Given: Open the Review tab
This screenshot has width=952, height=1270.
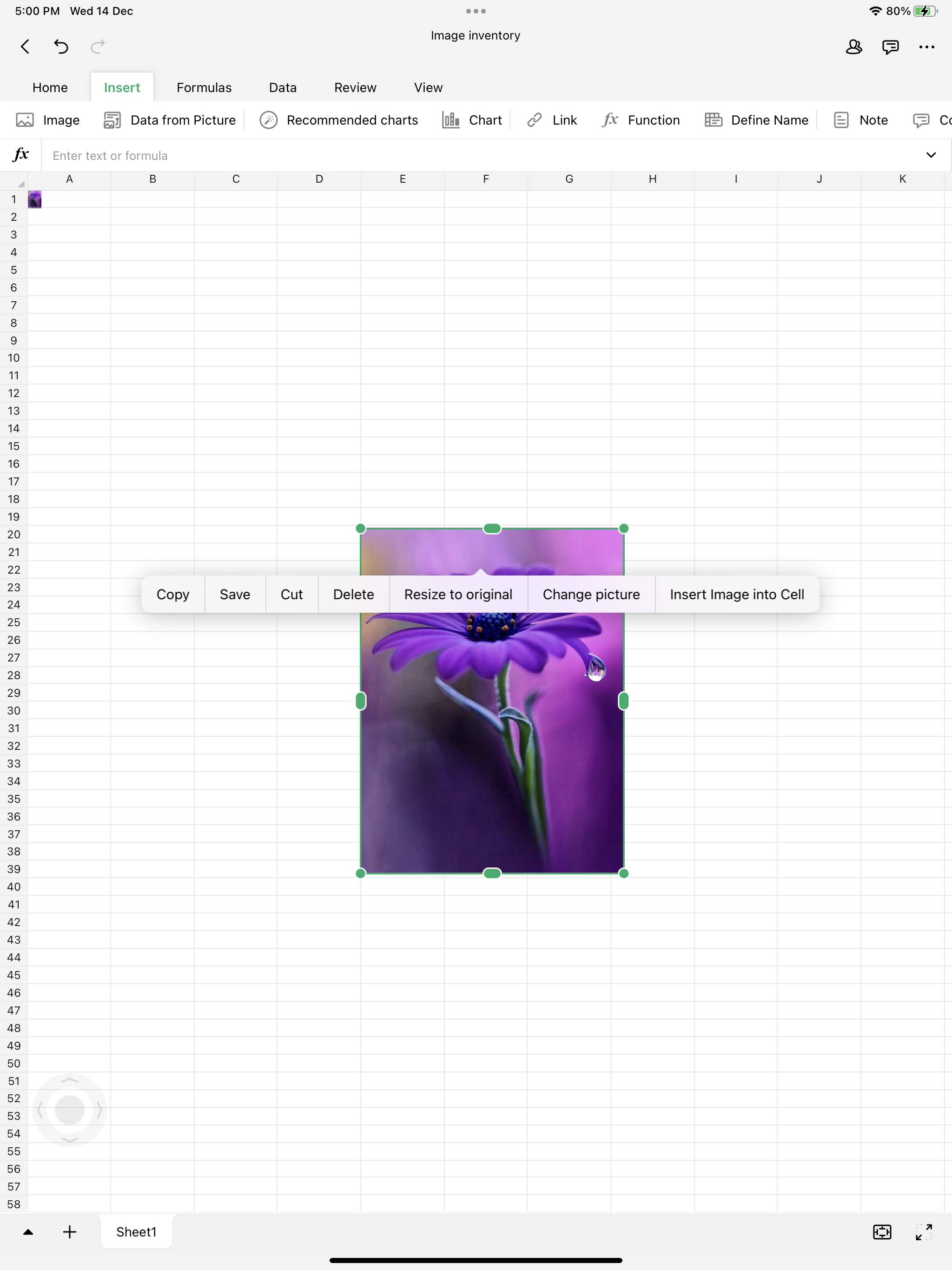Looking at the screenshot, I should click(355, 87).
